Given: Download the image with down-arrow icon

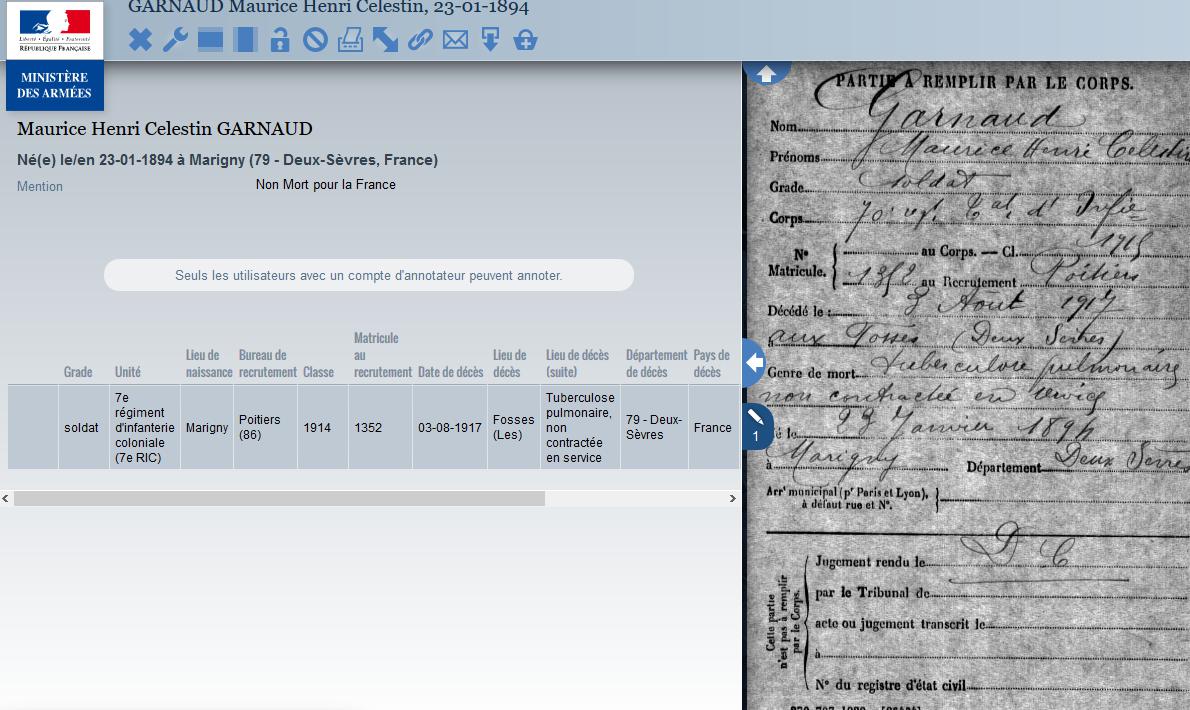Looking at the screenshot, I should coord(490,39).
